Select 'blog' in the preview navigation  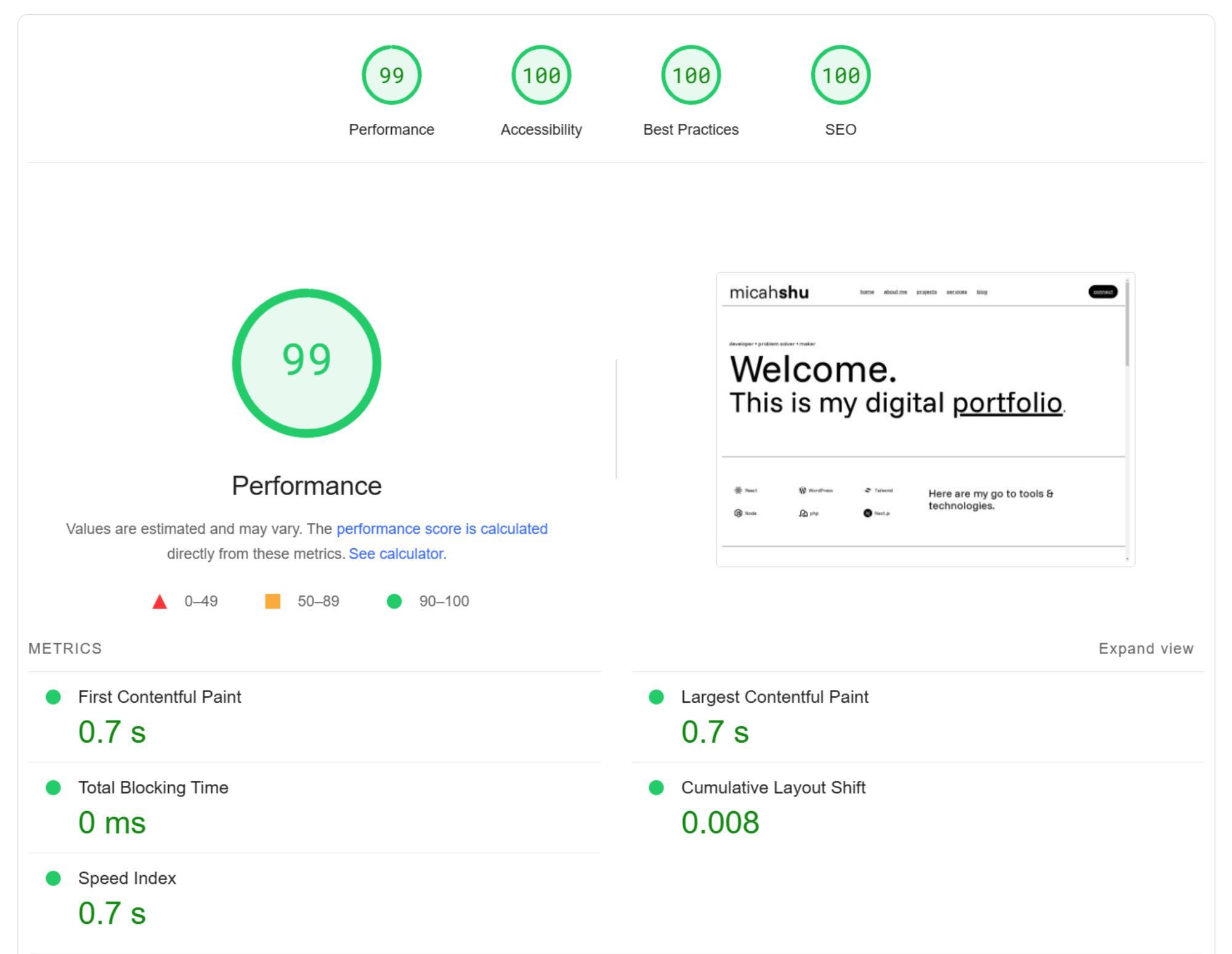(982, 291)
